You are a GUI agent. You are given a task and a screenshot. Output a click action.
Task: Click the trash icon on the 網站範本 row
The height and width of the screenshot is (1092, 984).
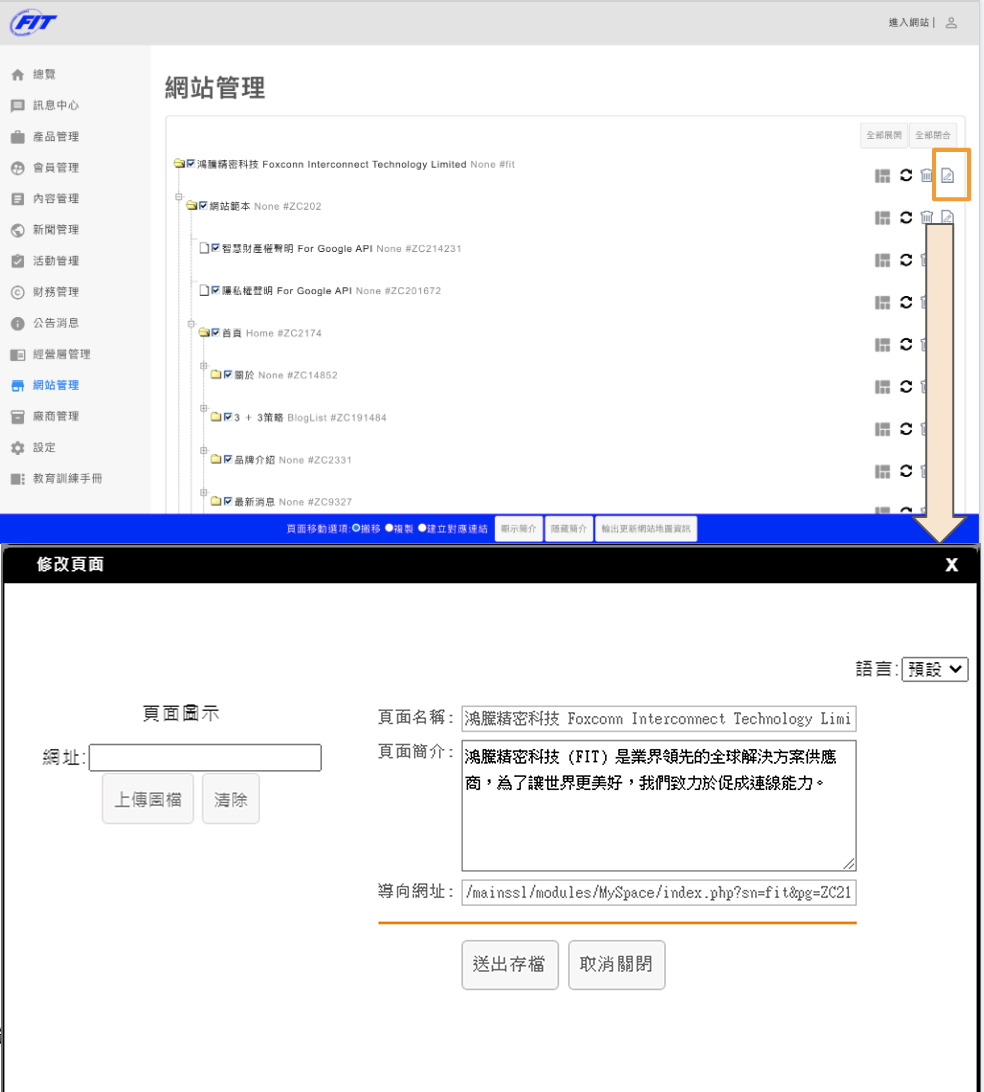(926, 218)
